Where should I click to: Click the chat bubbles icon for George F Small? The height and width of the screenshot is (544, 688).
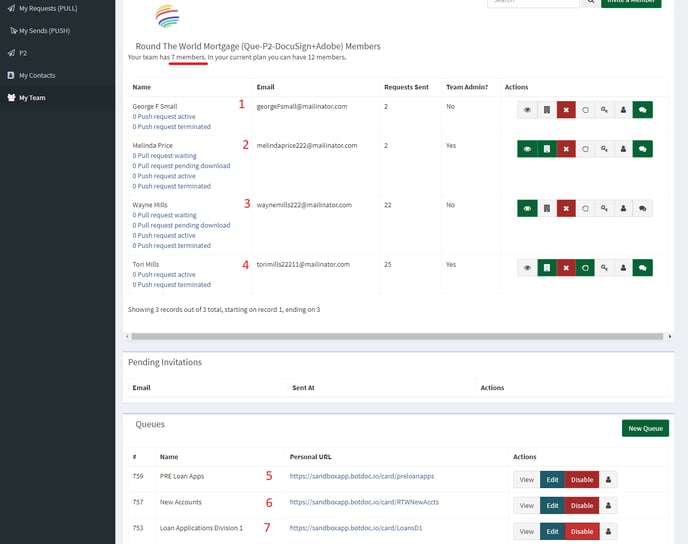[642, 110]
